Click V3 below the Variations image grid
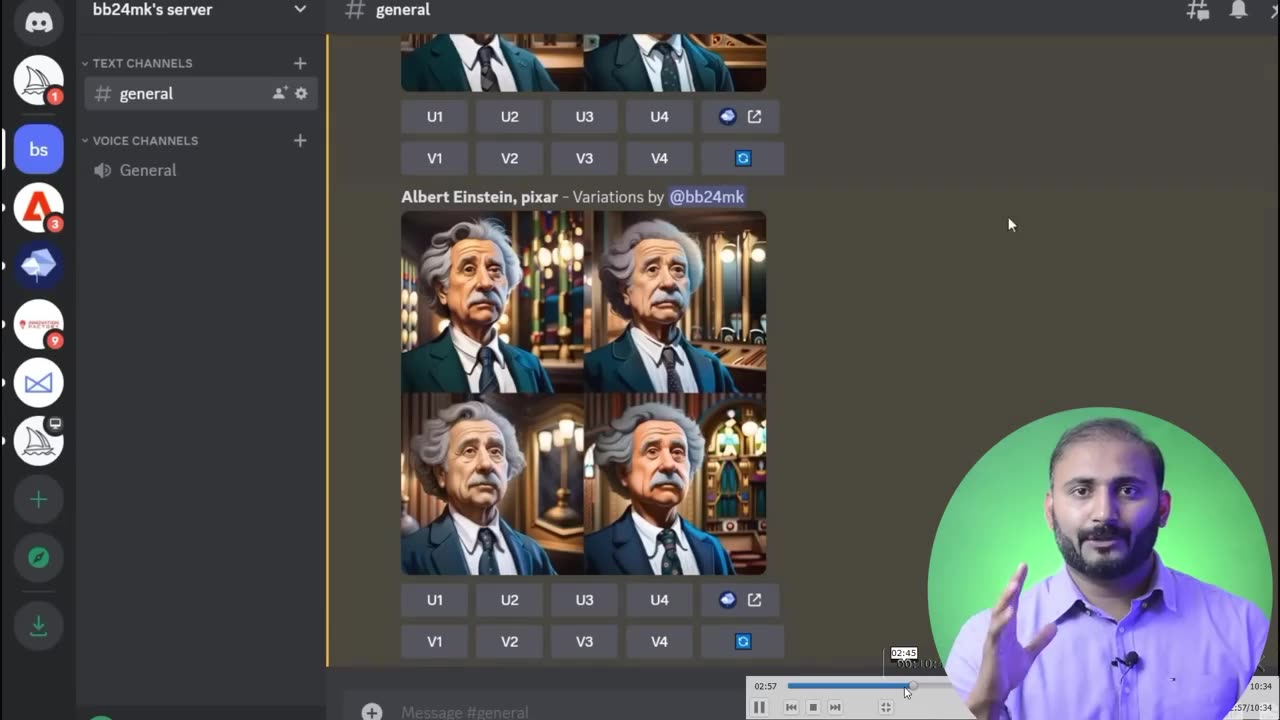Image resolution: width=1280 pixels, height=720 pixels. pos(585,642)
